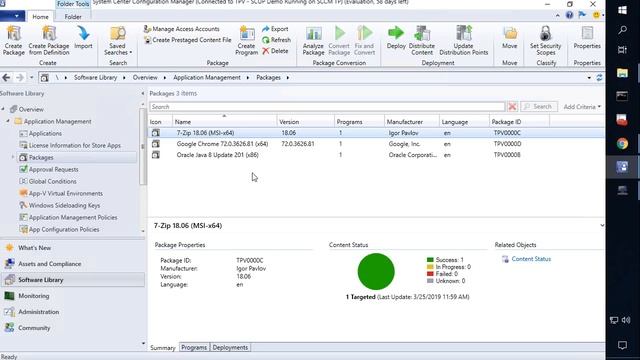
Task: Click Software Library breadcrumb segment
Action: (x=96, y=77)
